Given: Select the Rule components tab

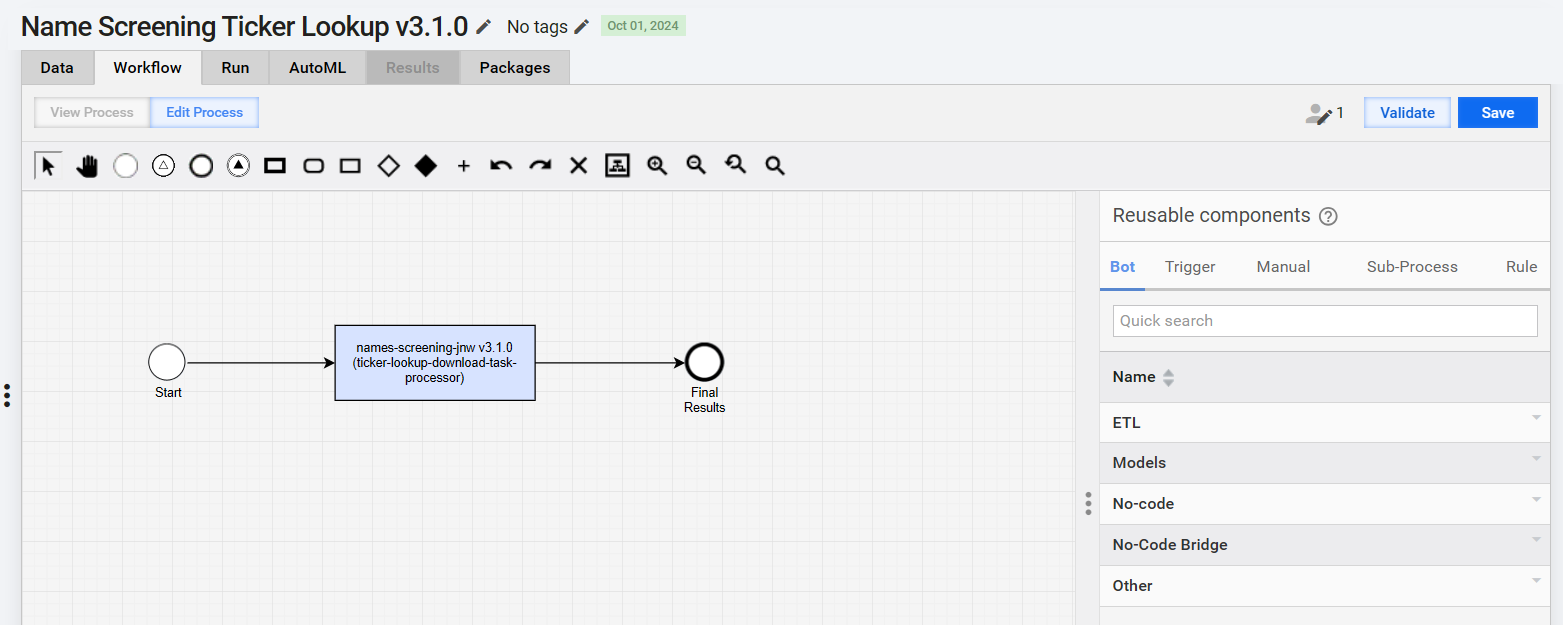Looking at the screenshot, I should point(1522,267).
